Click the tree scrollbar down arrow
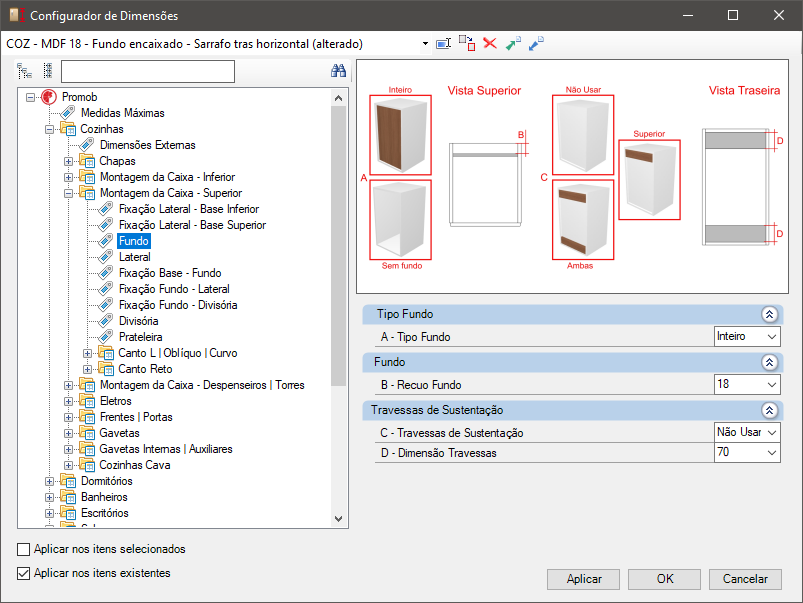 tap(339, 518)
